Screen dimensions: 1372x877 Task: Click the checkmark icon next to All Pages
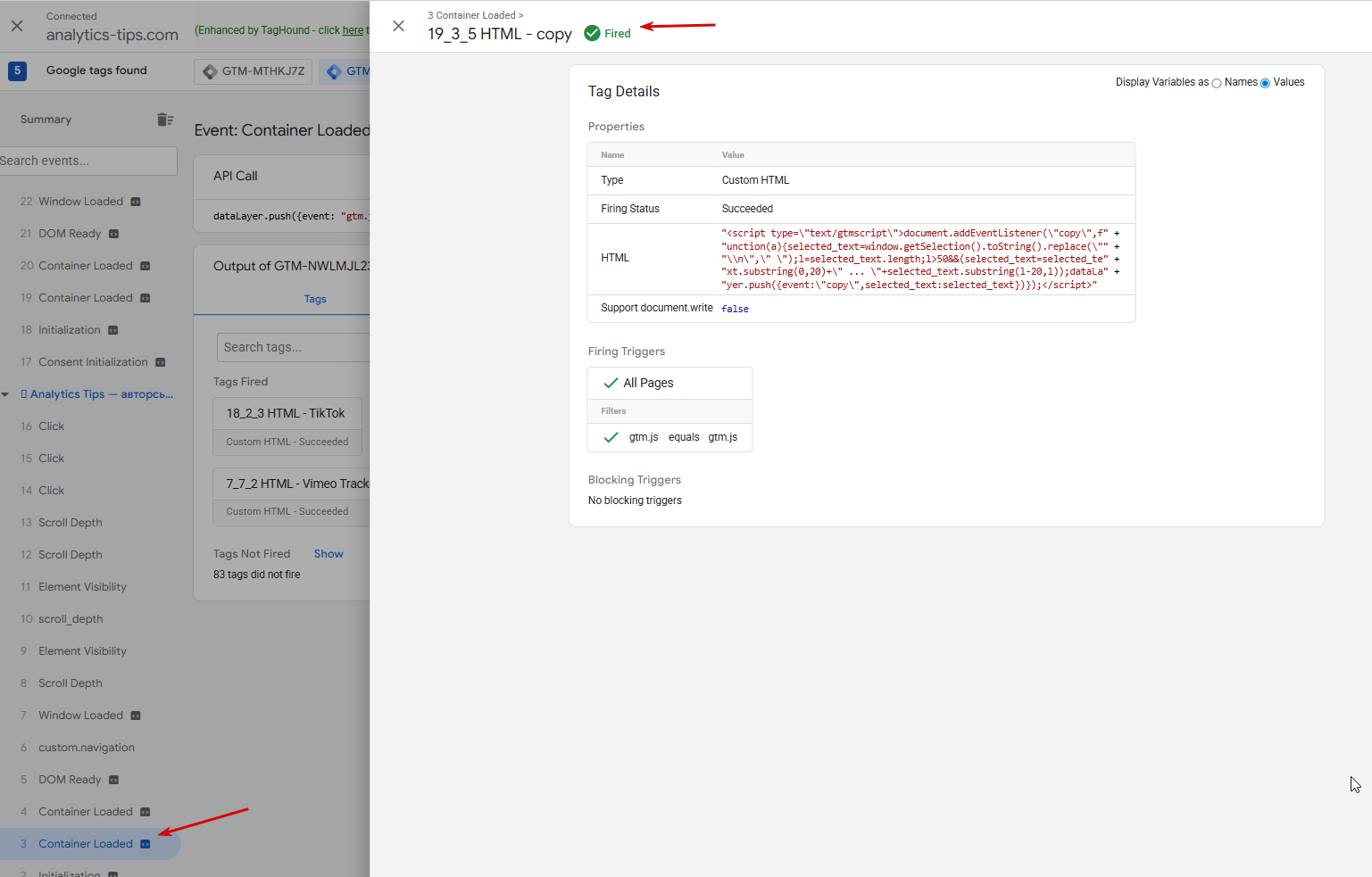pyautogui.click(x=611, y=383)
